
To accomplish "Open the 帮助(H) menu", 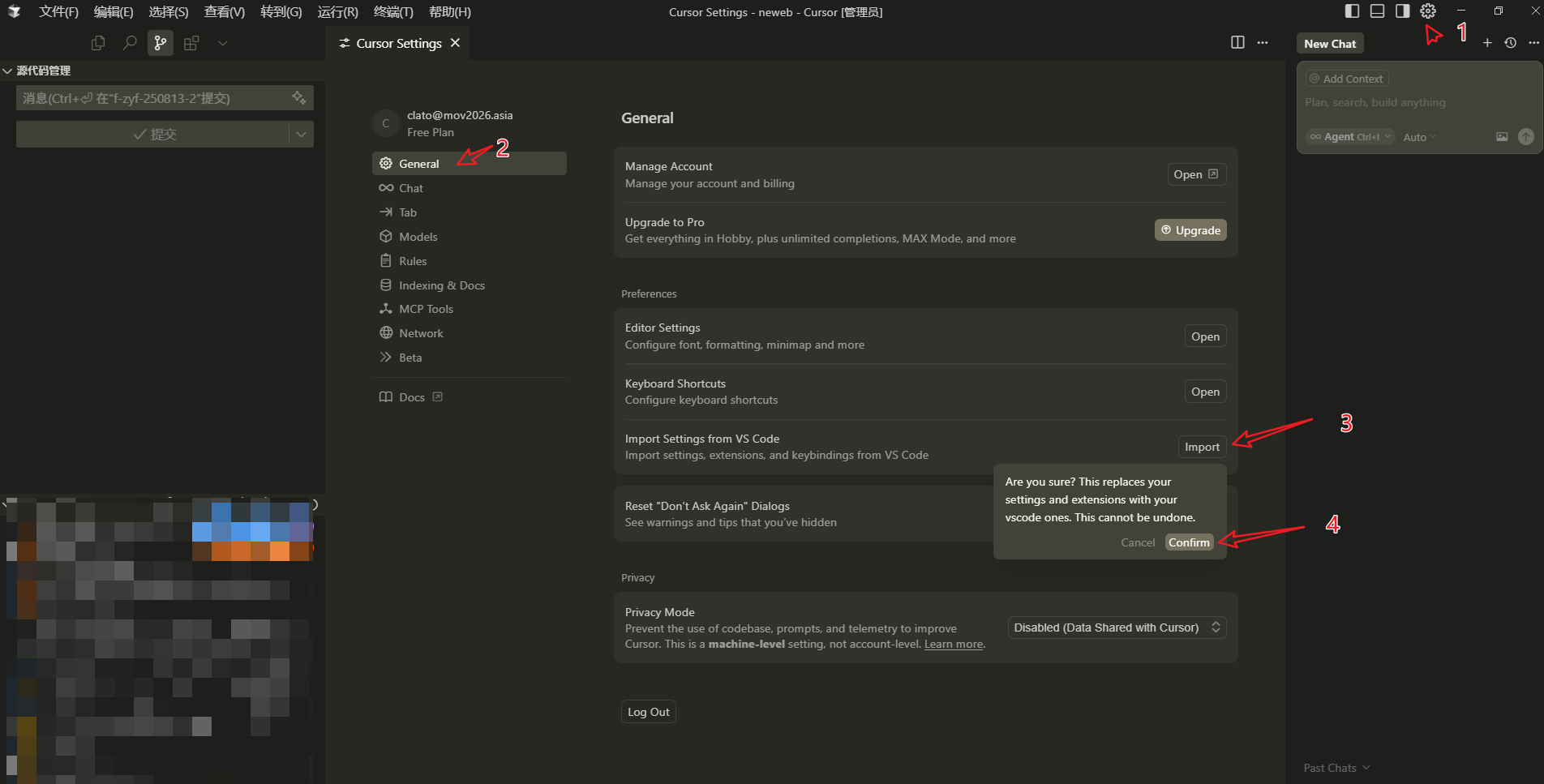I will [449, 12].
